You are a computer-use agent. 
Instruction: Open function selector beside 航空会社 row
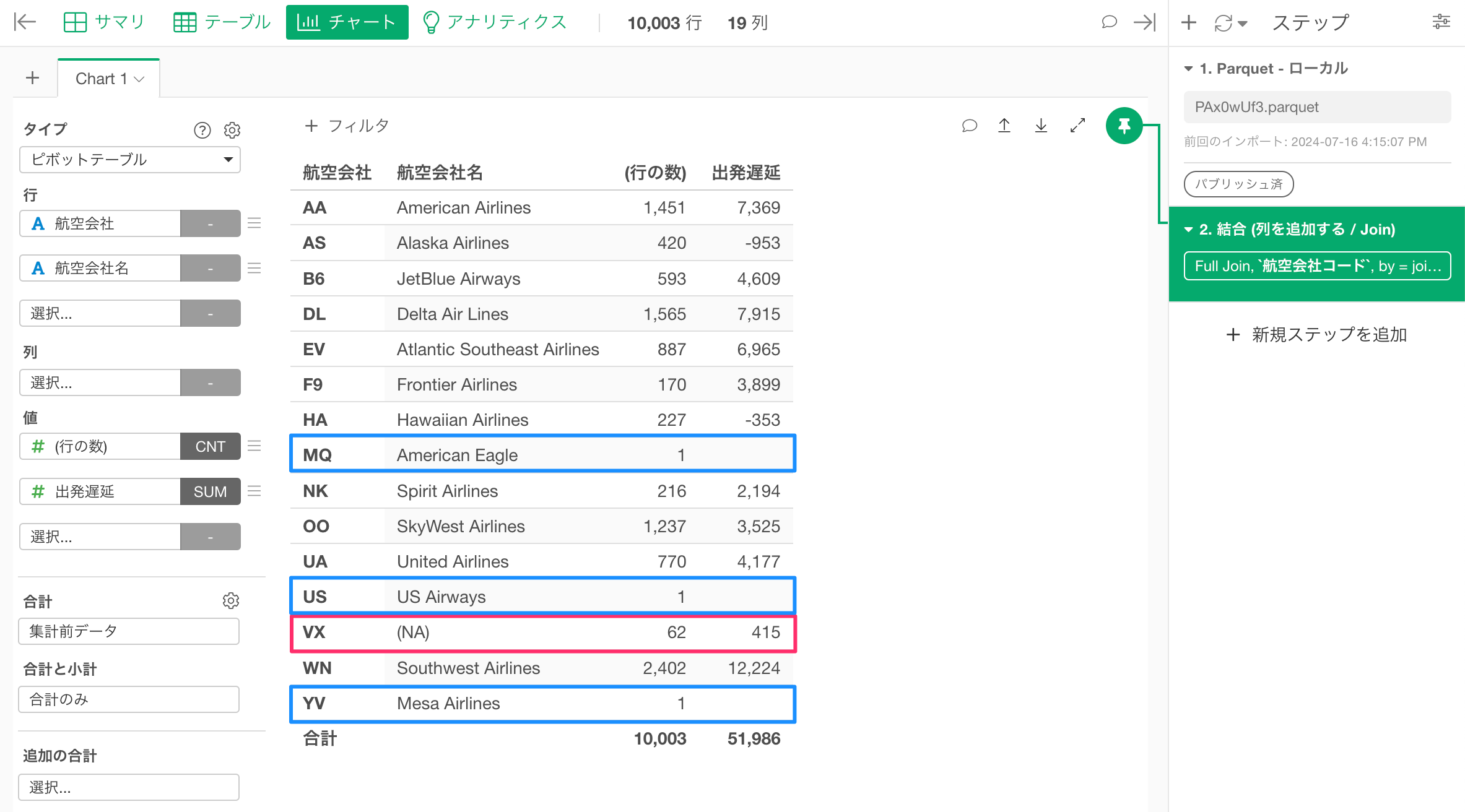[211, 223]
